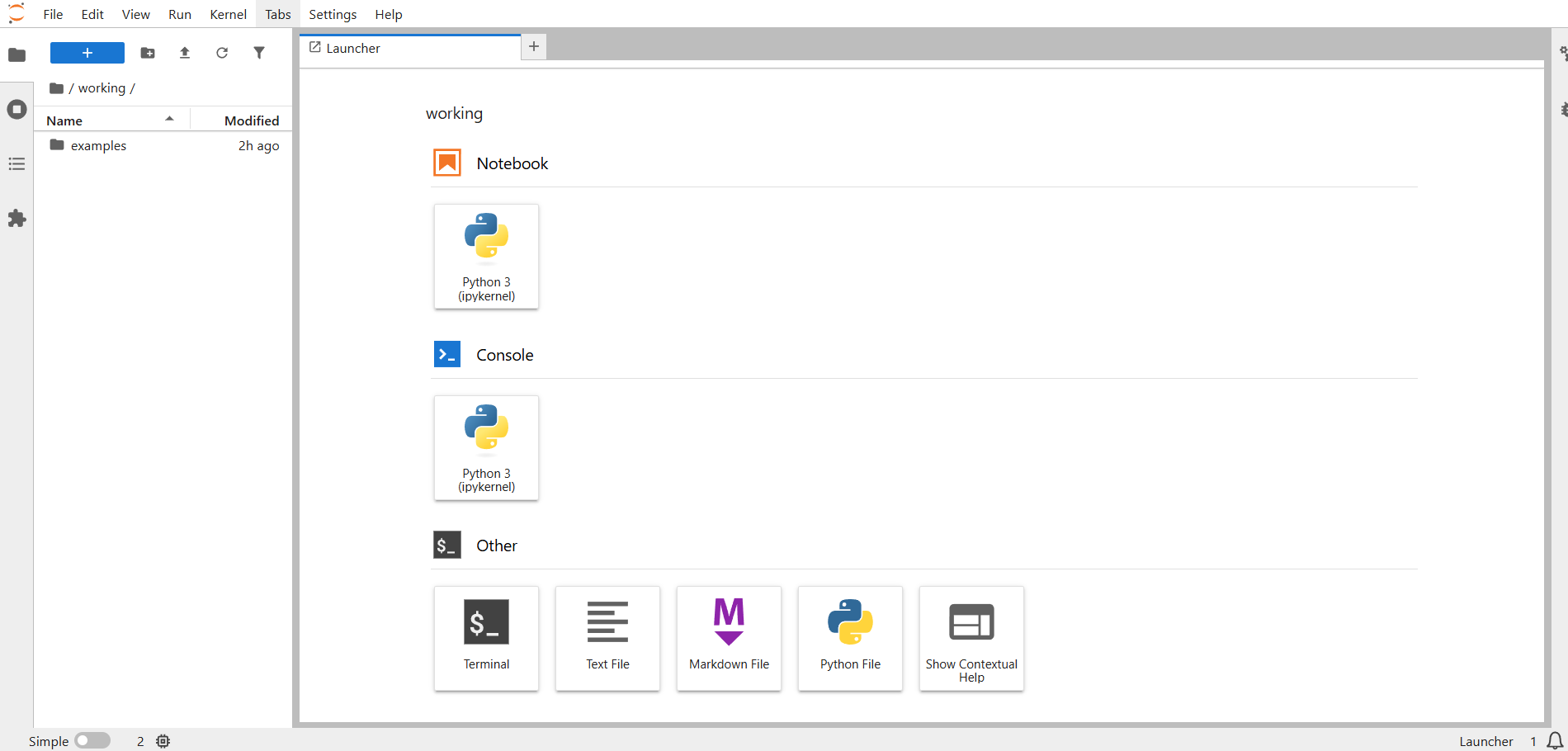Click the kernel count '2' in status bar
Image resolution: width=1568 pixels, height=751 pixels.
(140, 741)
